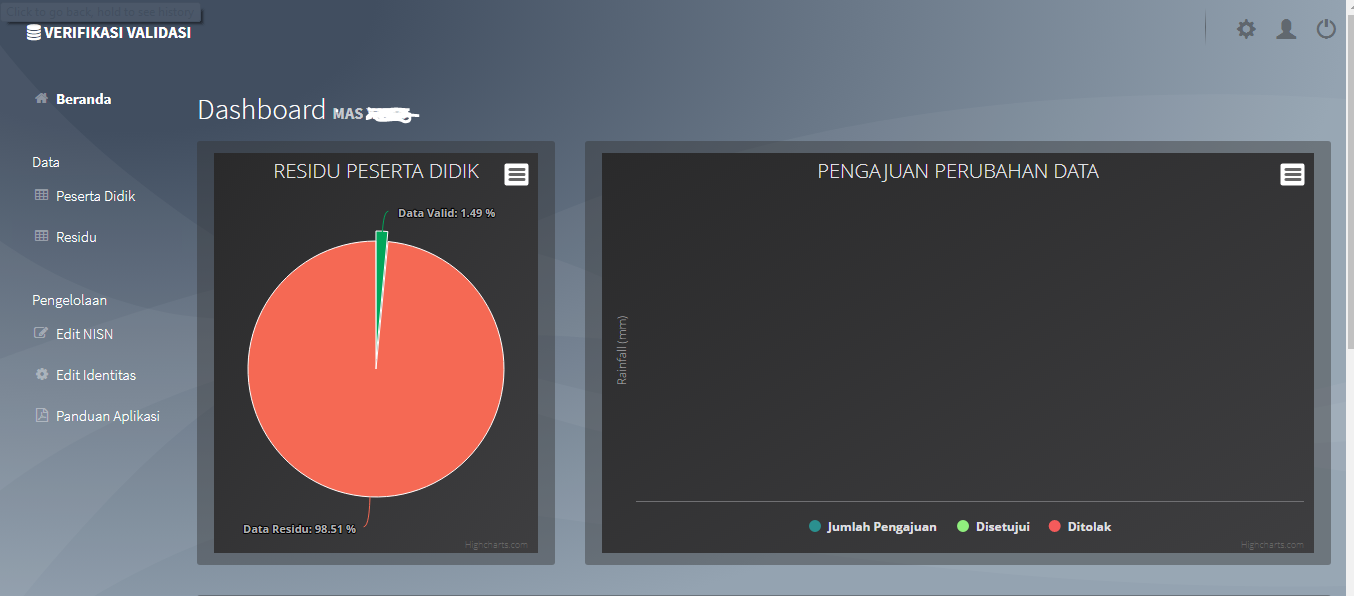The image size is (1354, 596).
Task: Click the user profile icon at top right
Action: (1286, 29)
